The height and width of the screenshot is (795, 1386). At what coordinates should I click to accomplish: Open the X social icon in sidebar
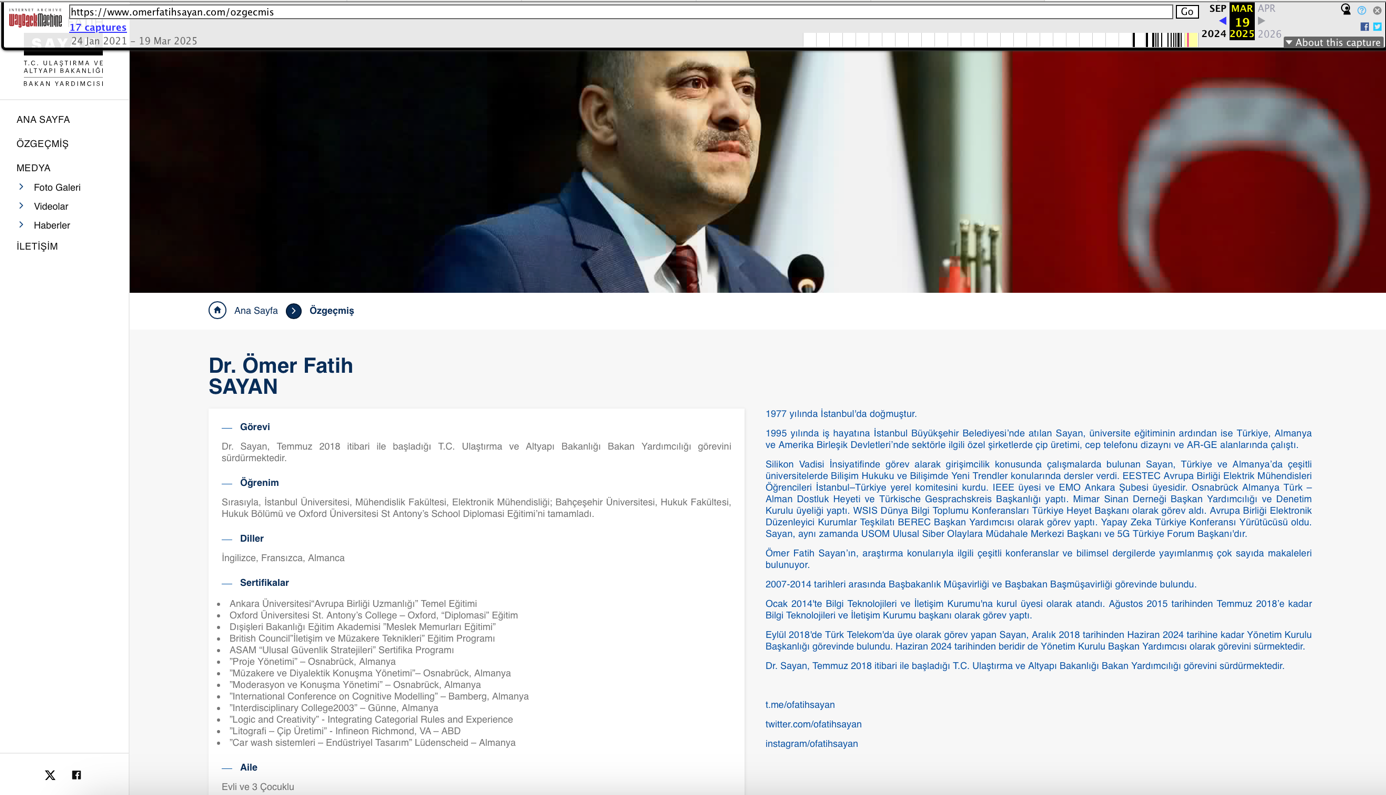coord(50,775)
